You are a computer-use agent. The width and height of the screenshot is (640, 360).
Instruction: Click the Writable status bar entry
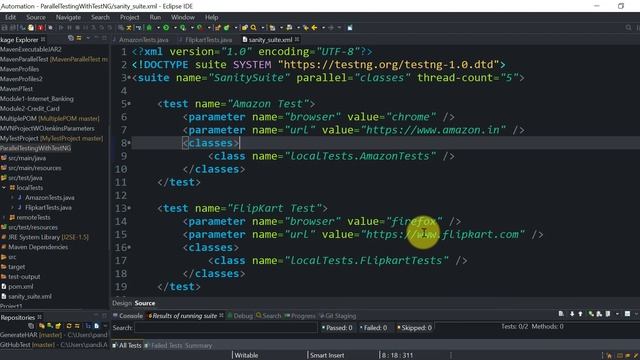tap(246, 356)
